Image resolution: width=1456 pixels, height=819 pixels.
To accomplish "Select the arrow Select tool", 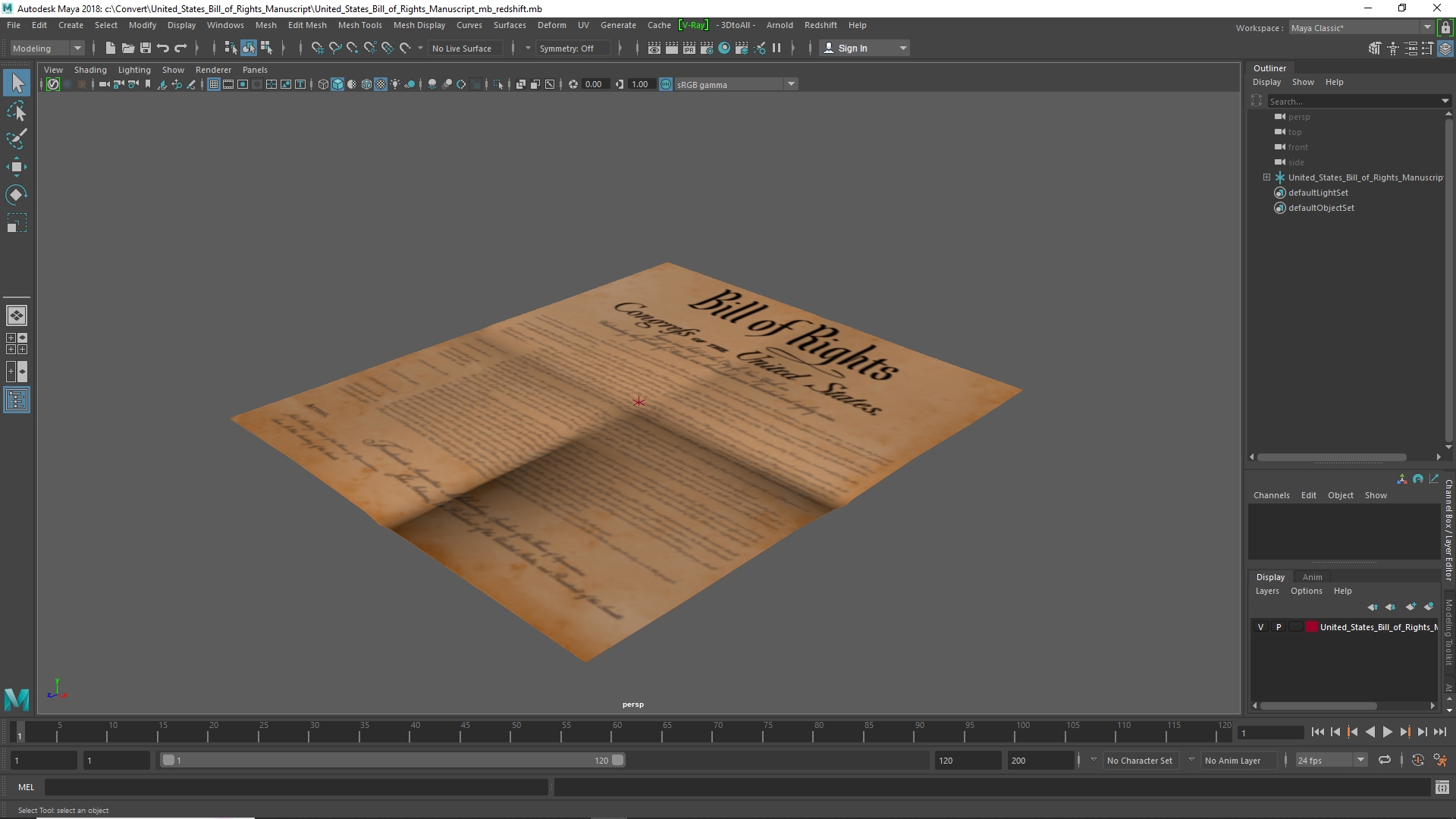I will point(17,83).
